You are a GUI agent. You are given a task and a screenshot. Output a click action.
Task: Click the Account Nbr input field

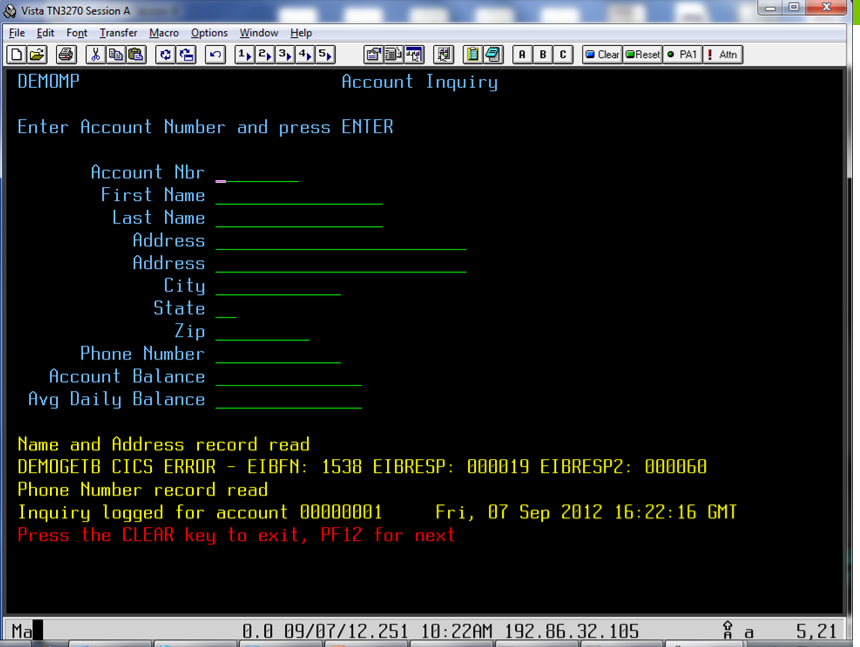tap(255, 177)
